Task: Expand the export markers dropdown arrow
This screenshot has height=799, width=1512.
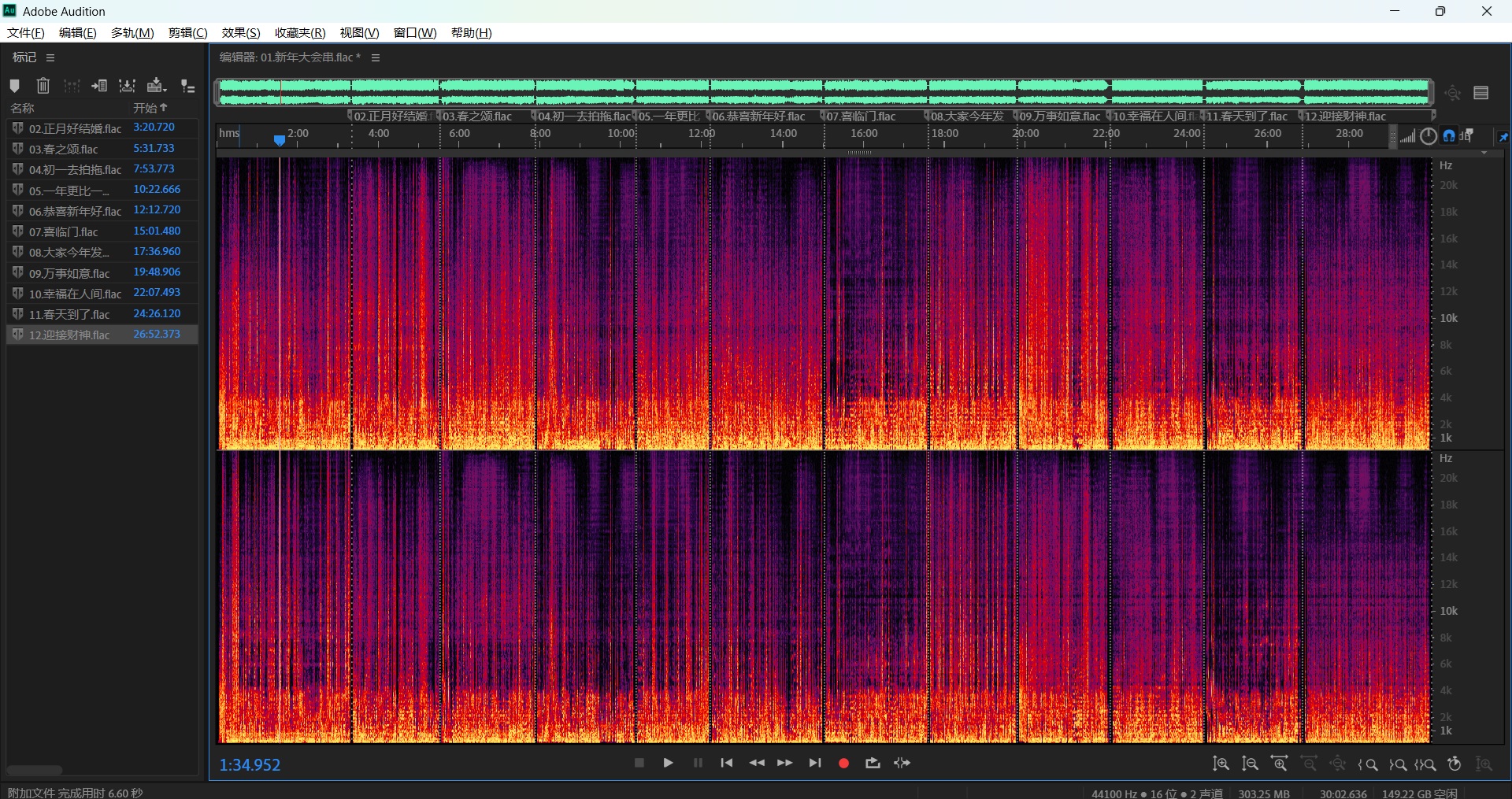Action: click(164, 89)
